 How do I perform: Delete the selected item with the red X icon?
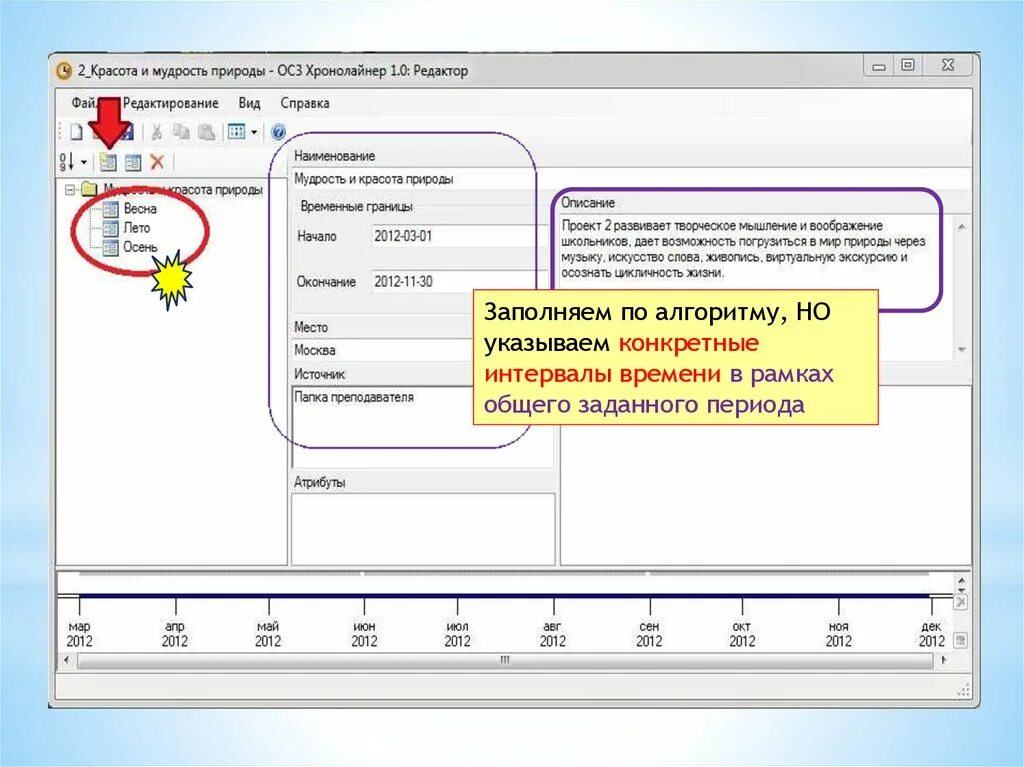(157, 162)
